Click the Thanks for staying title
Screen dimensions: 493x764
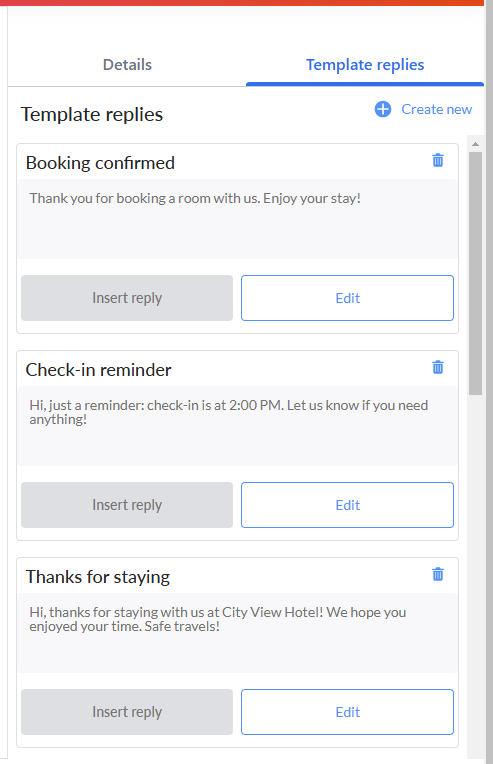[x=98, y=577]
